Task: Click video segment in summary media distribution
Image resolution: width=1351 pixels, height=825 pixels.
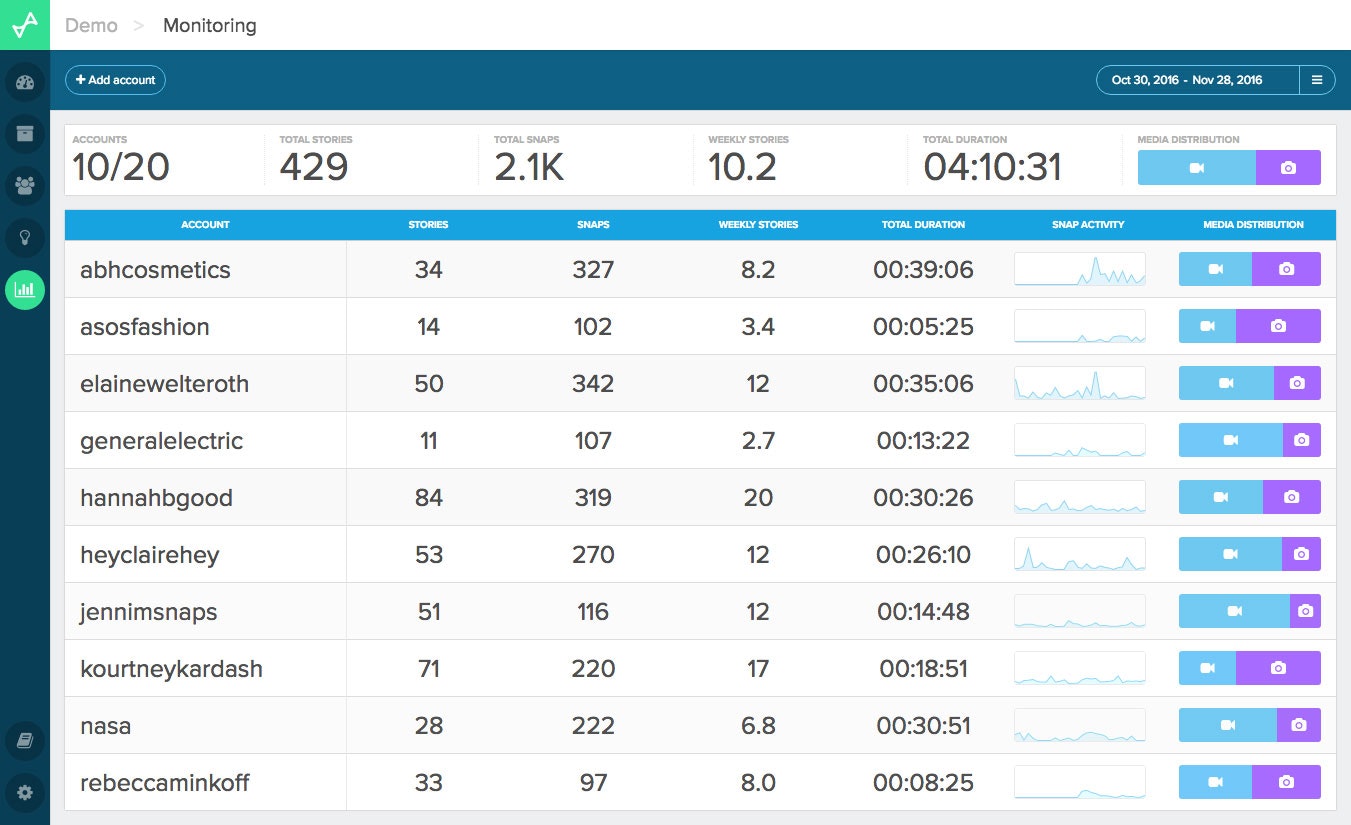Action: 1197,168
